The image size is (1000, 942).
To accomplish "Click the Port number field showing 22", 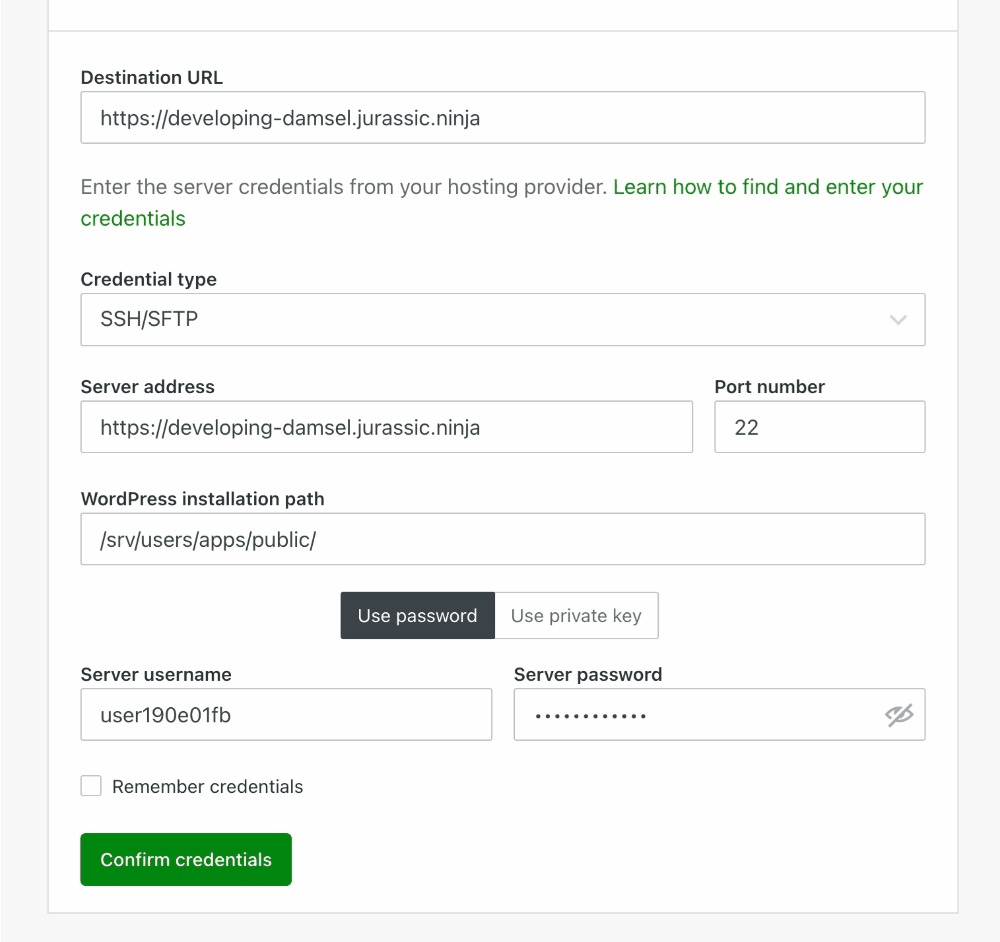I will tap(819, 428).
